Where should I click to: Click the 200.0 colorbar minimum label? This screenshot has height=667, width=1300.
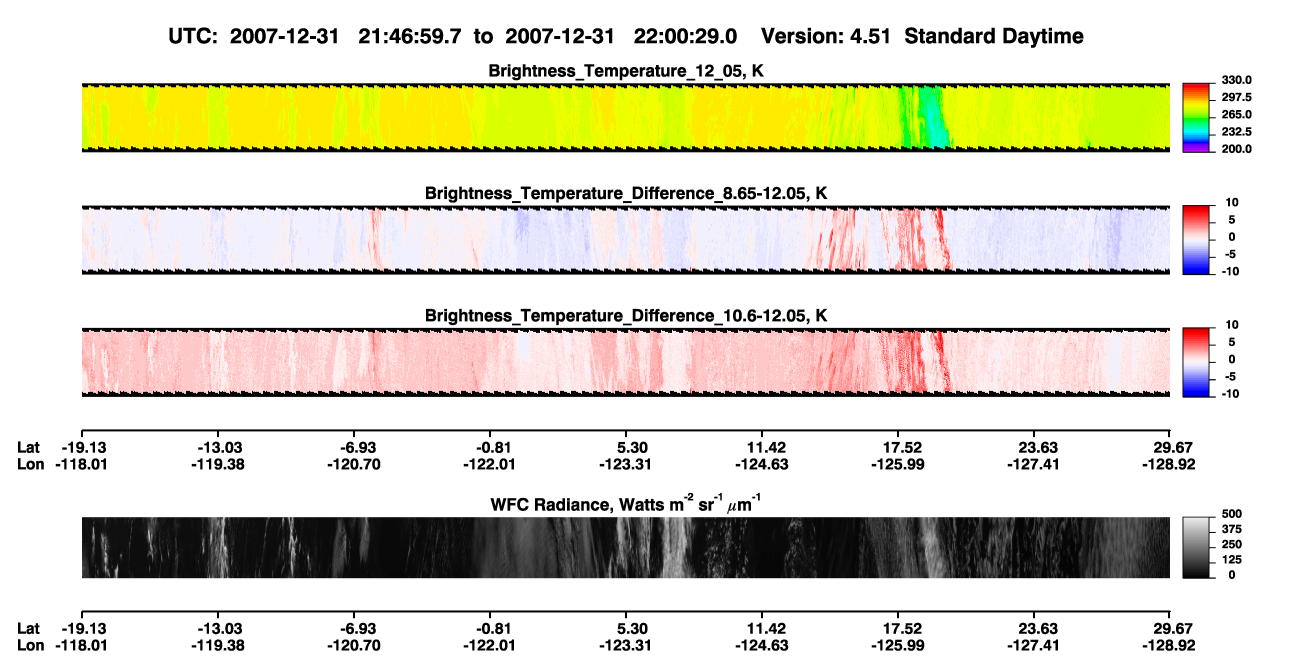pyautogui.click(x=1238, y=149)
